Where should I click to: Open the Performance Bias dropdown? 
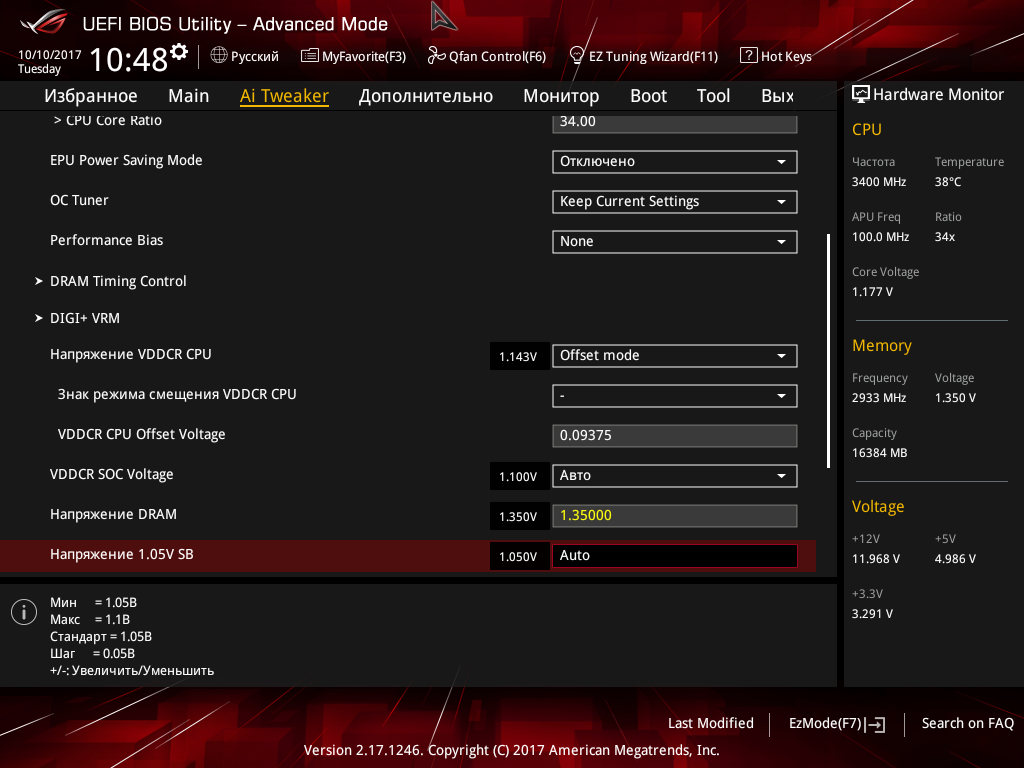coord(675,242)
